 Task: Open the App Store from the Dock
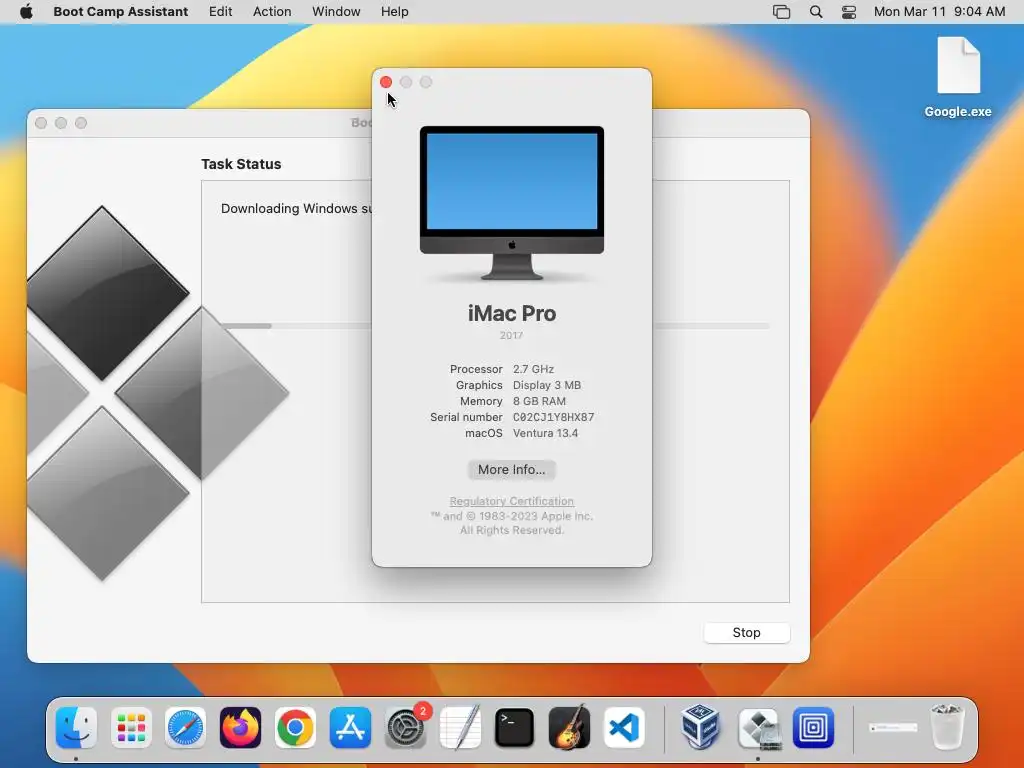point(350,728)
